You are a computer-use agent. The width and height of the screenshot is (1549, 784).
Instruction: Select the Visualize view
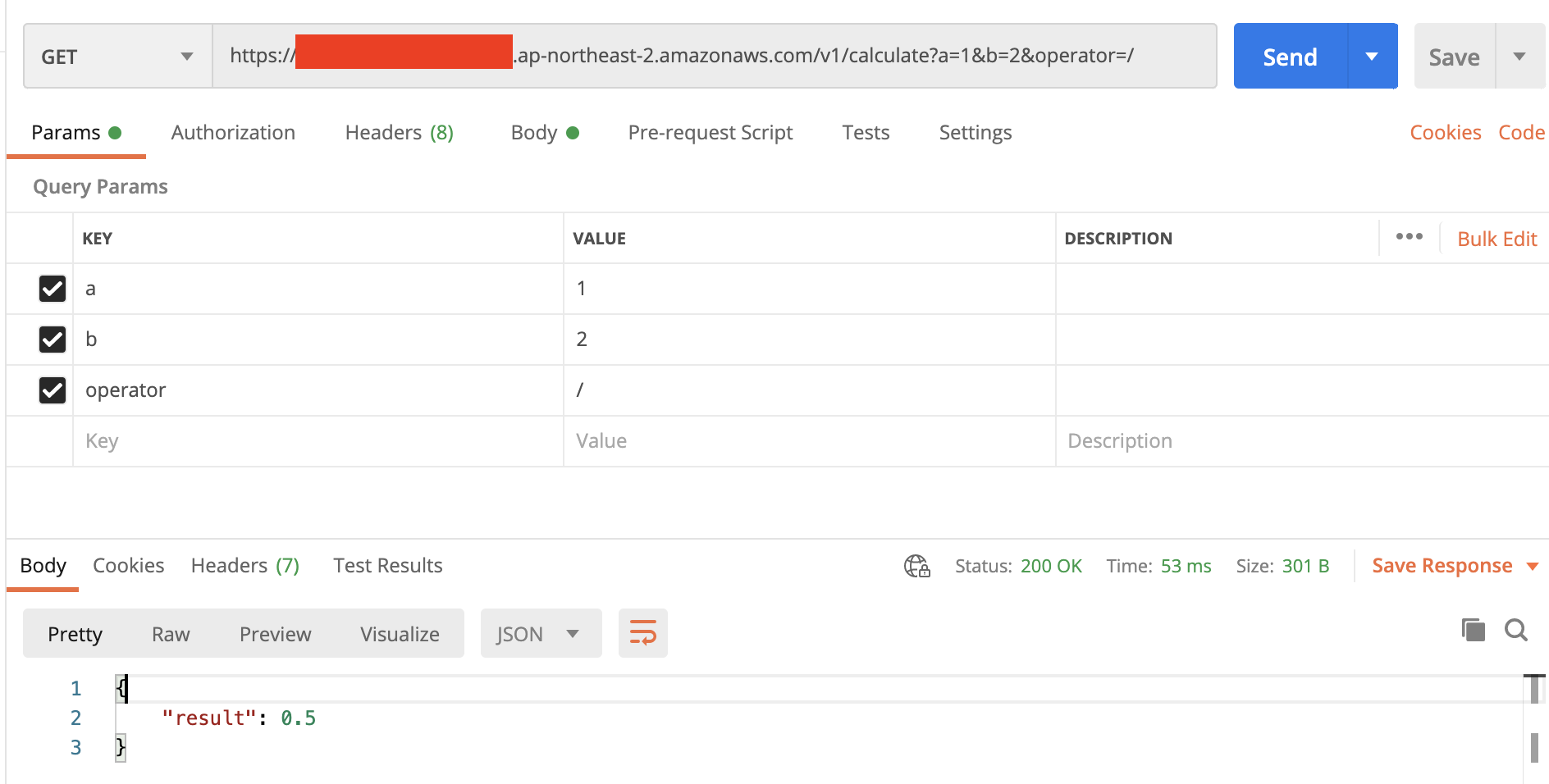pos(400,634)
